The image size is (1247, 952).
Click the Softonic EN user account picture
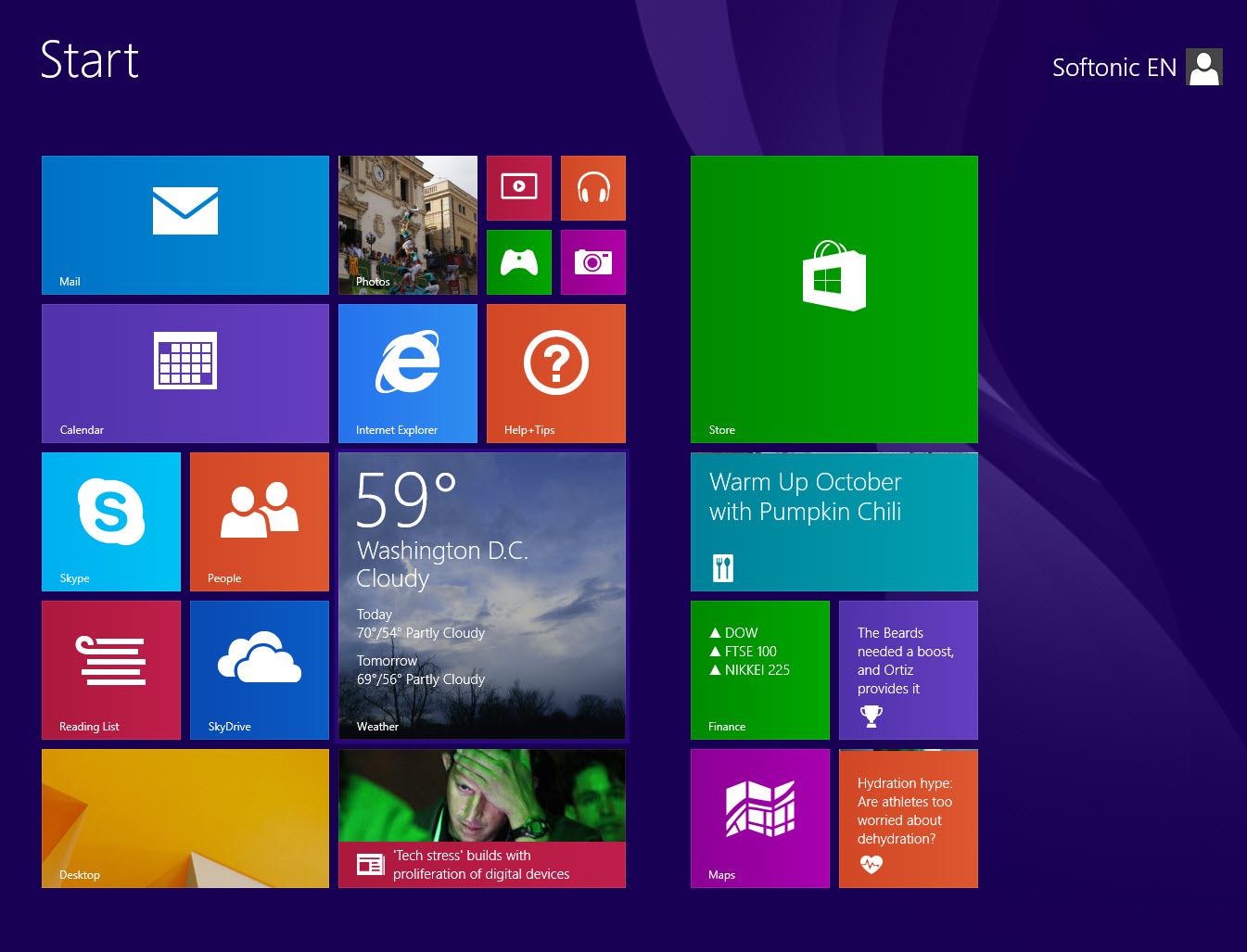[x=1204, y=67]
